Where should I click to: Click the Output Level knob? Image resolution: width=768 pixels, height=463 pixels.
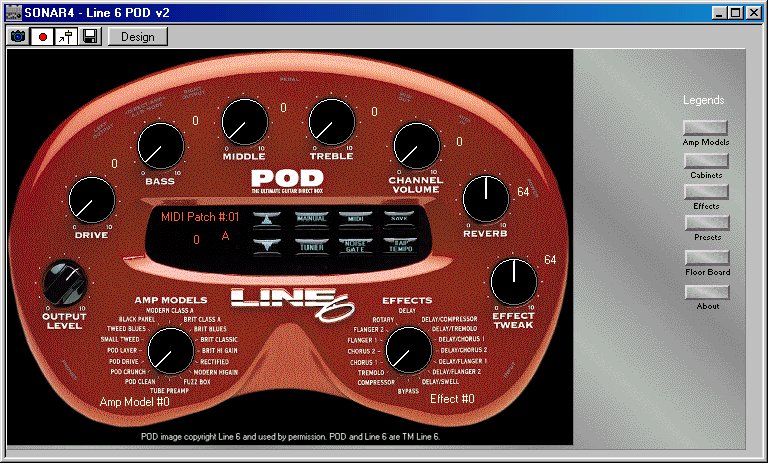pos(65,283)
